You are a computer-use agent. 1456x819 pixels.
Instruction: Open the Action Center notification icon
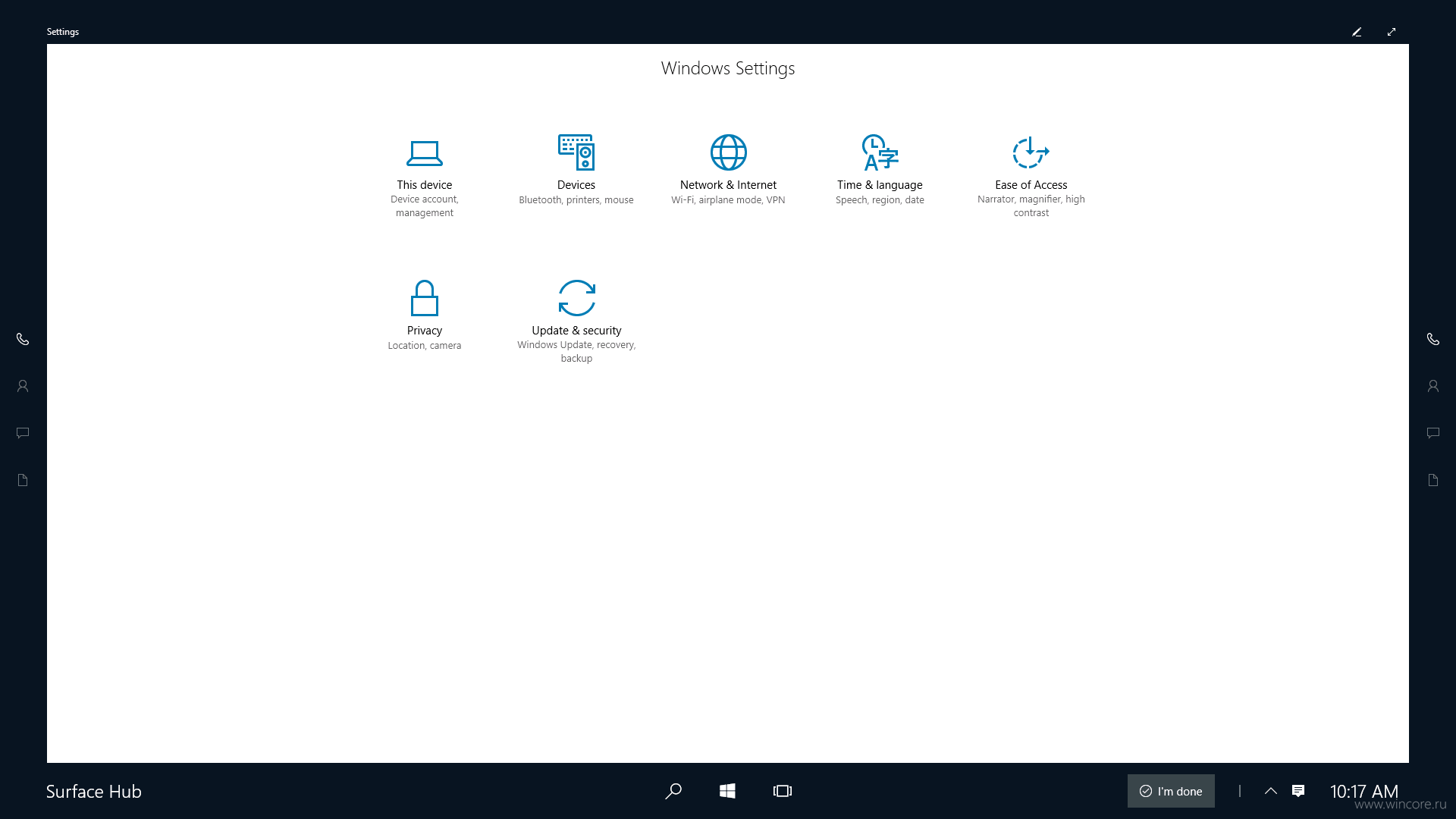pyautogui.click(x=1298, y=791)
